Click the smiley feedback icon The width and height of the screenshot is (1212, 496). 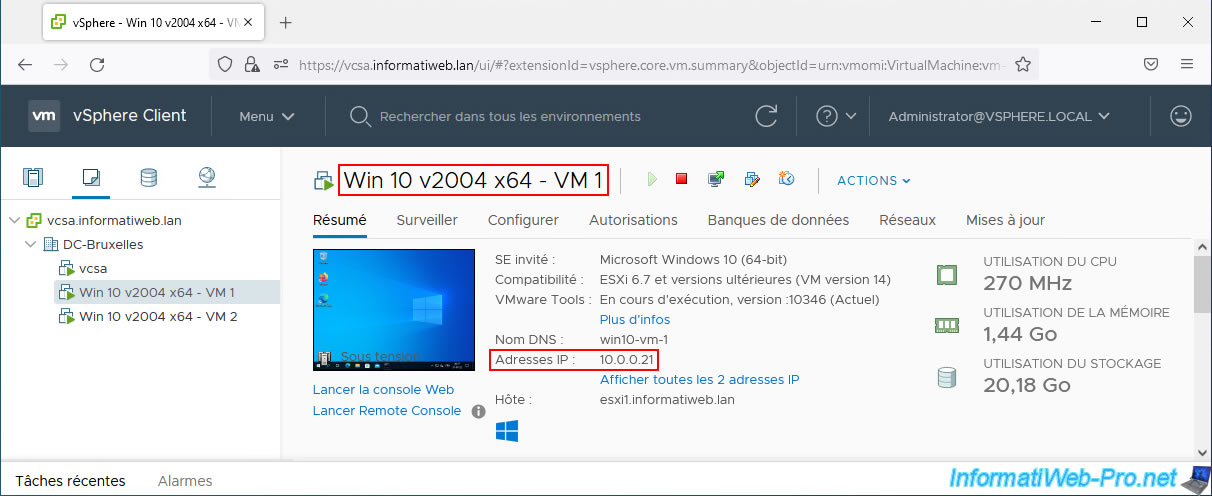coord(1181,116)
